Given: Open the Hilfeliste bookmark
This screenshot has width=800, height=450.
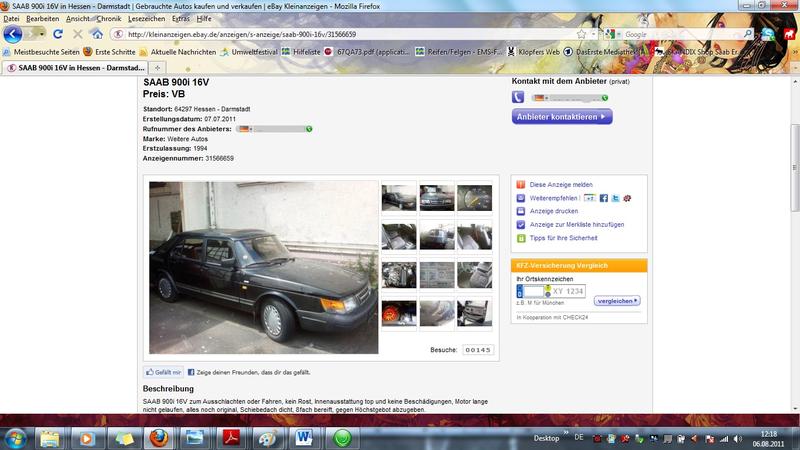Looking at the screenshot, I should click(301, 52).
